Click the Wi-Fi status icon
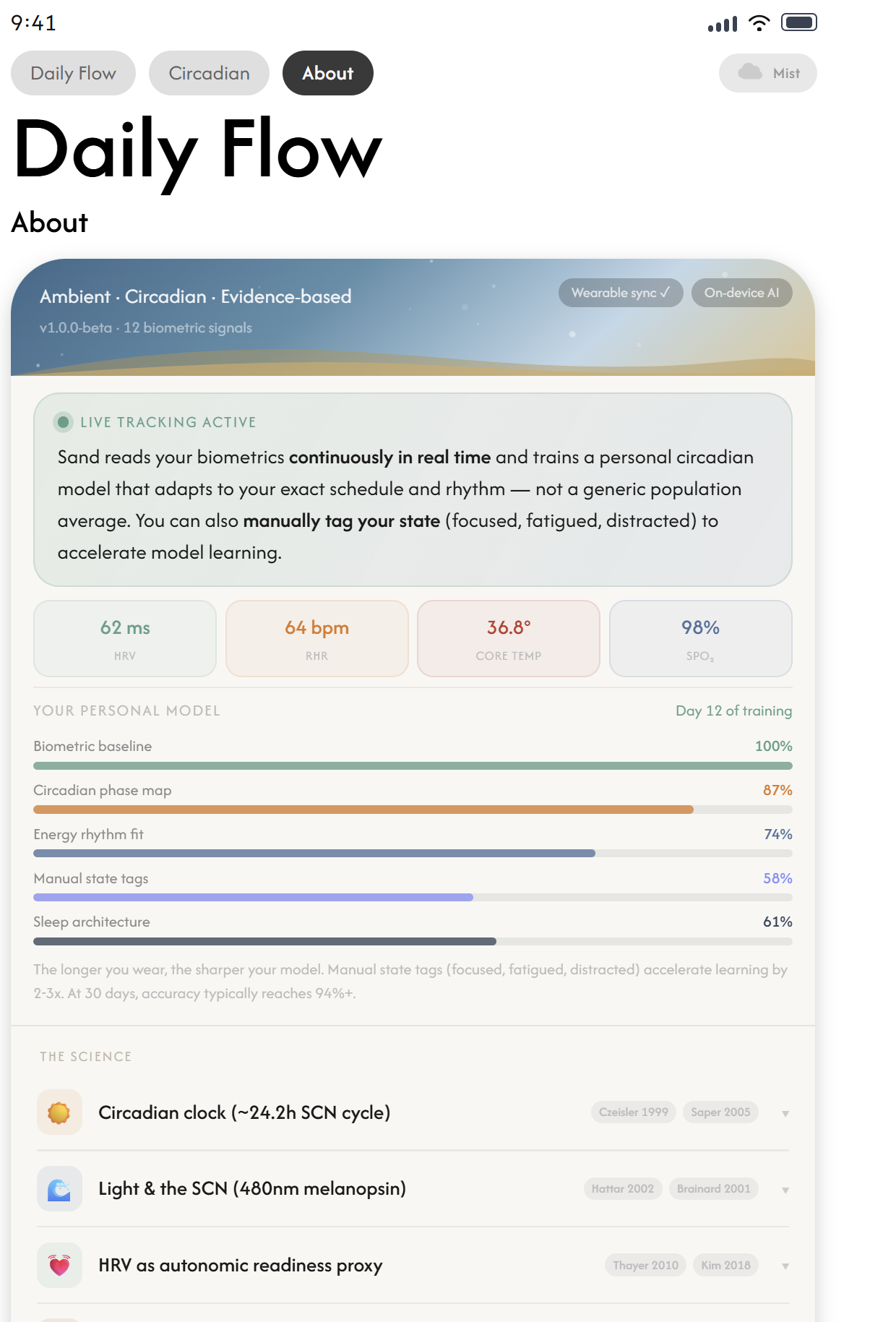Viewport: 896px width, 1322px height. click(759, 23)
